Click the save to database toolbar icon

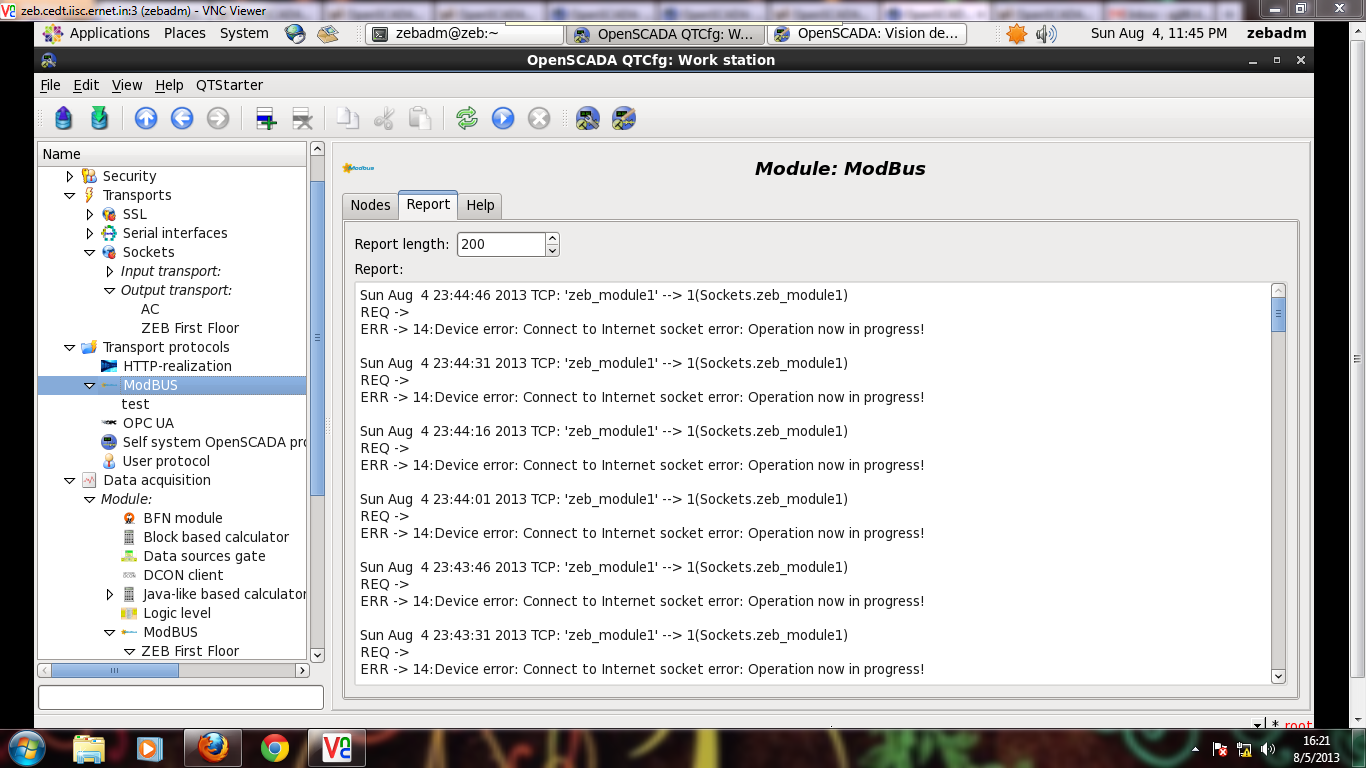[99, 119]
